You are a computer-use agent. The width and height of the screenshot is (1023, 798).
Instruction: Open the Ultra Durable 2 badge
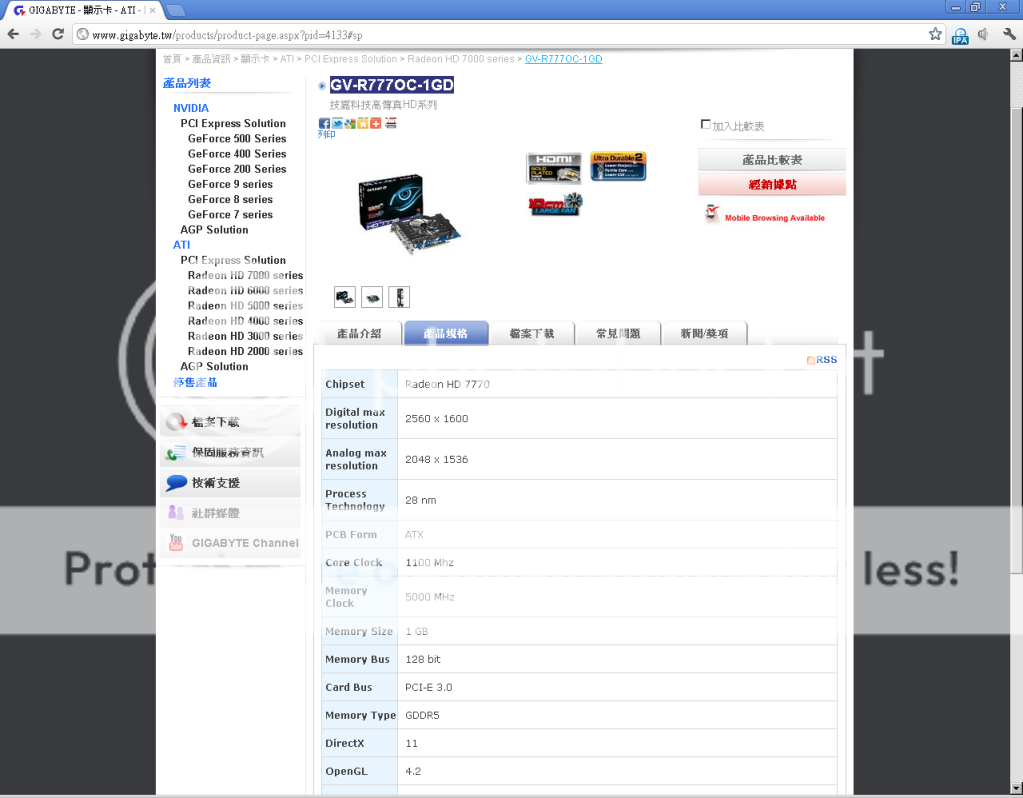click(x=618, y=166)
